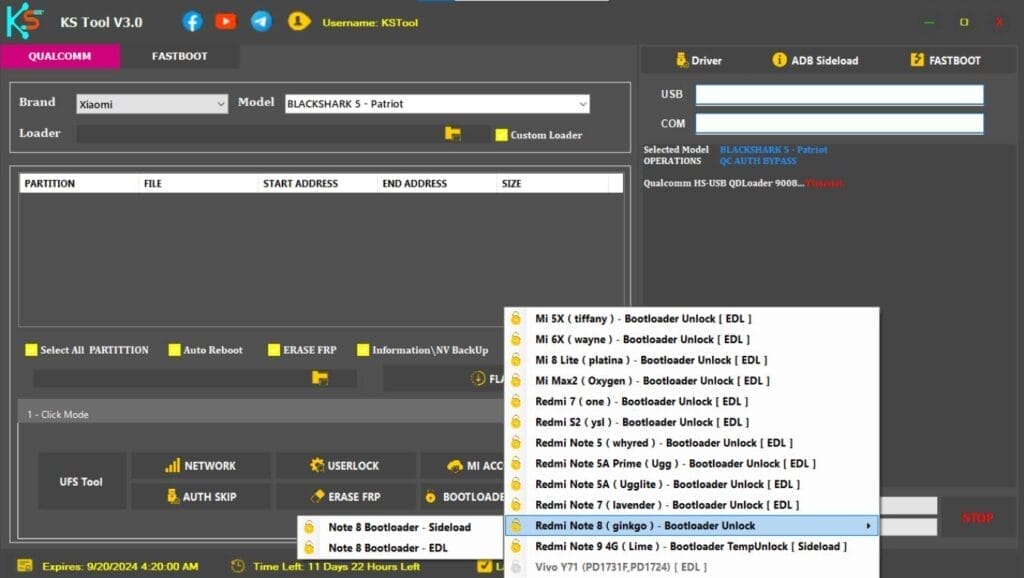Select the USERLOCK function
This screenshot has width=1024, height=578.
point(346,465)
